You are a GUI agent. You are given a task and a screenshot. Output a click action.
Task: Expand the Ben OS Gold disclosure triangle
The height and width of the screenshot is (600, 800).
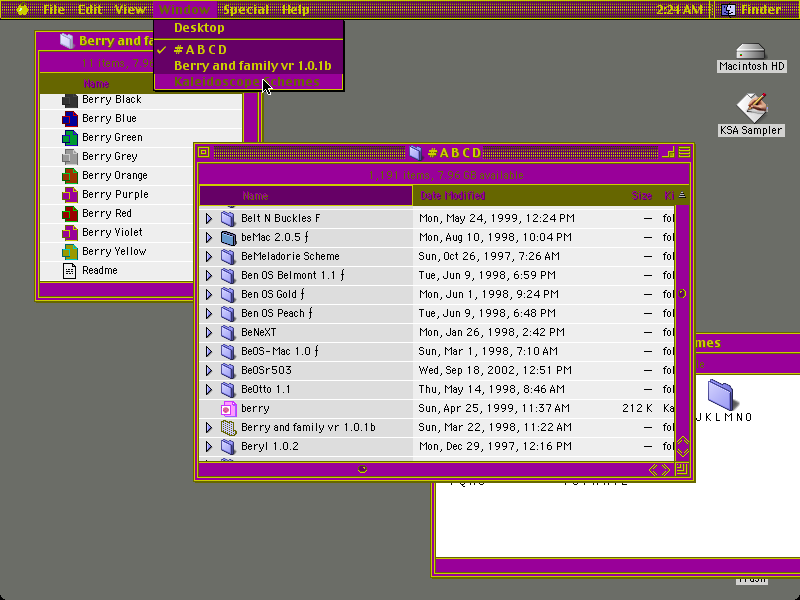coord(209,294)
